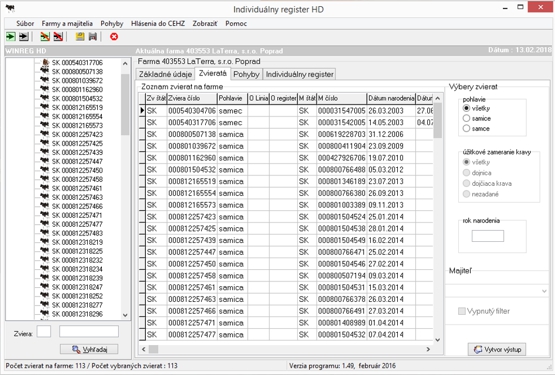Image resolution: width=555 pixels, height=375 pixels.
Task: Switch to the 'Zvieratá' tab
Action: (x=212, y=73)
